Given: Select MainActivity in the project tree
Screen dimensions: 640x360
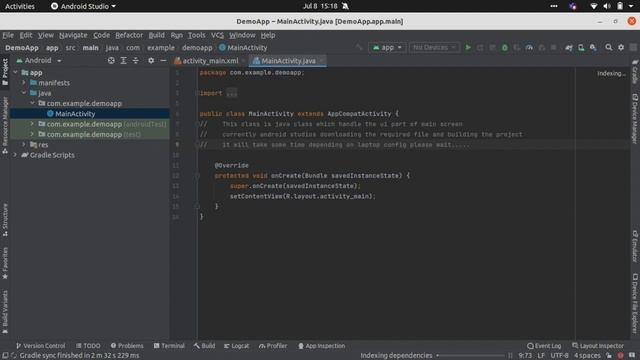Looking at the screenshot, I should click(75, 113).
